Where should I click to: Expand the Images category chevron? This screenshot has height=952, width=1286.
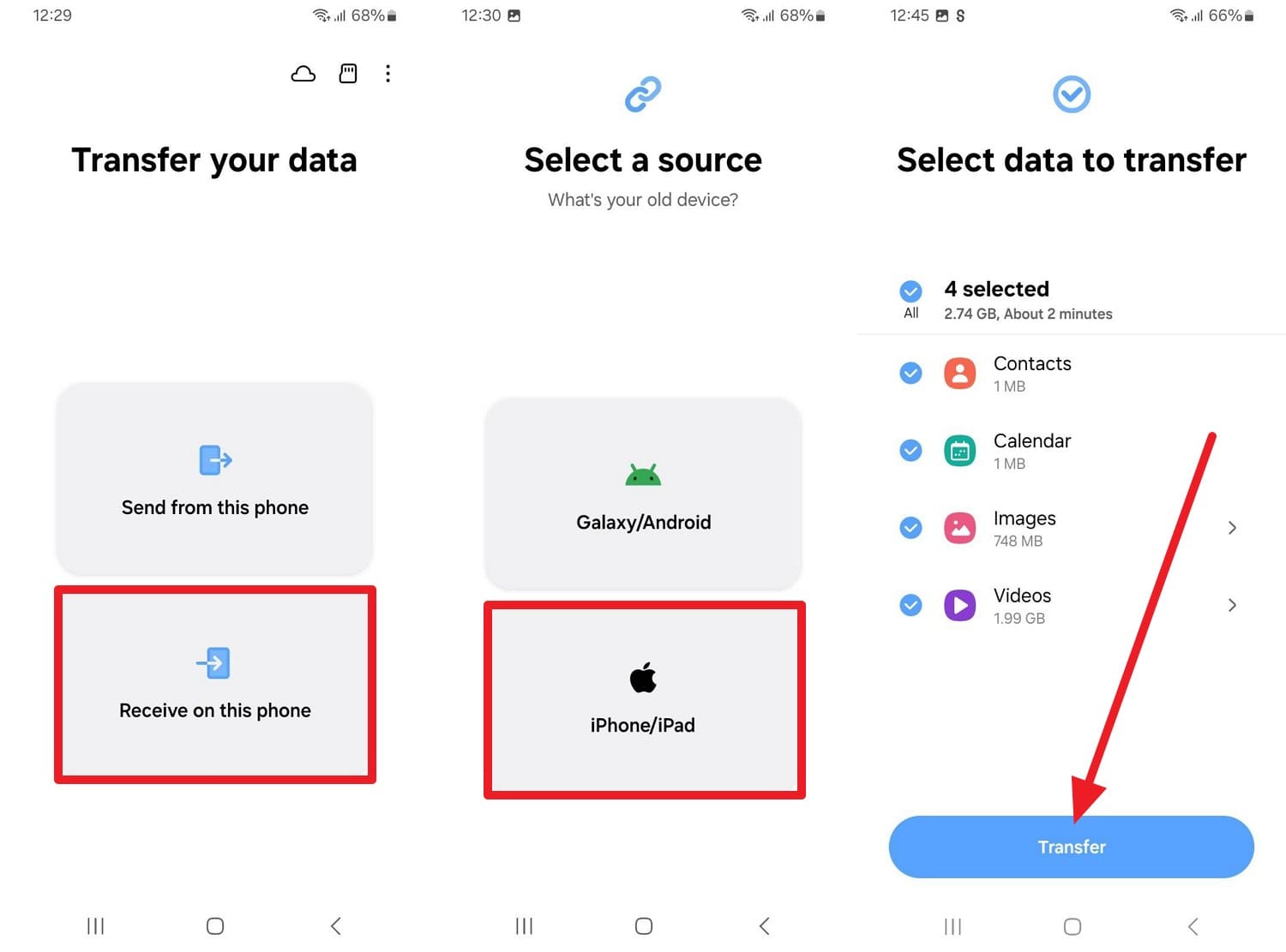click(1232, 528)
